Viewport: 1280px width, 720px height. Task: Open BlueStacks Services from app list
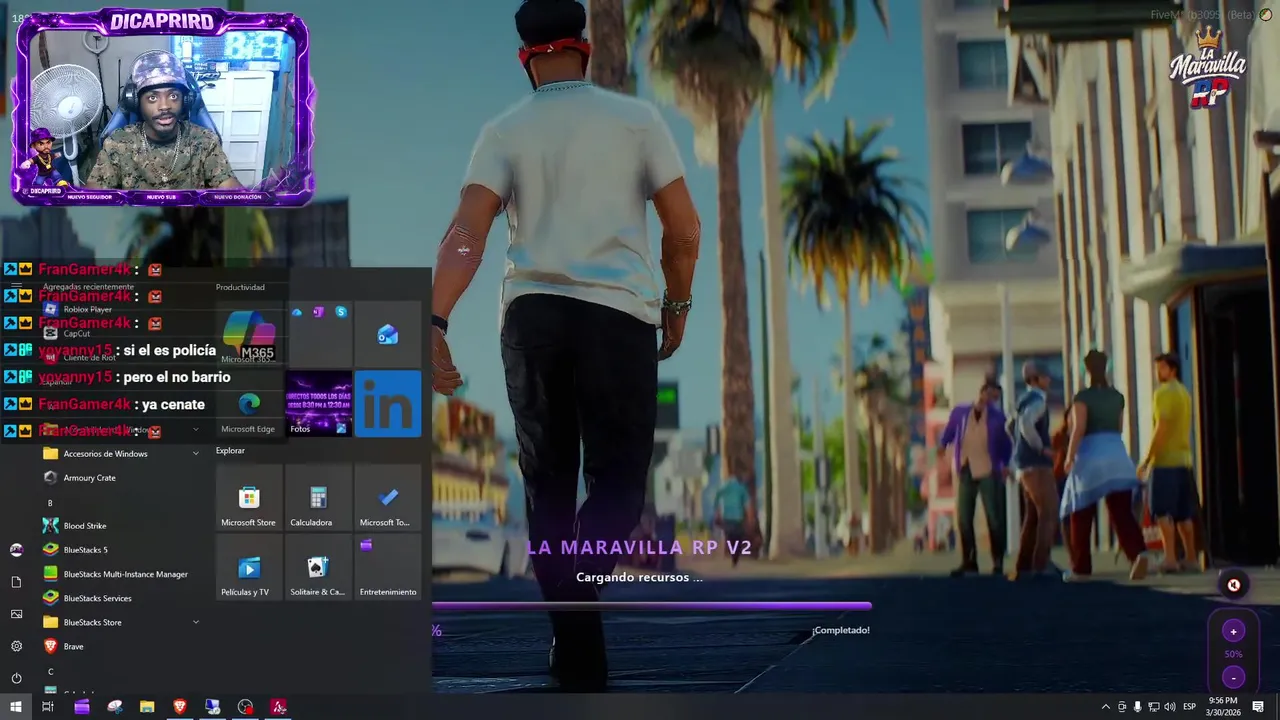[x=120, y=598]
